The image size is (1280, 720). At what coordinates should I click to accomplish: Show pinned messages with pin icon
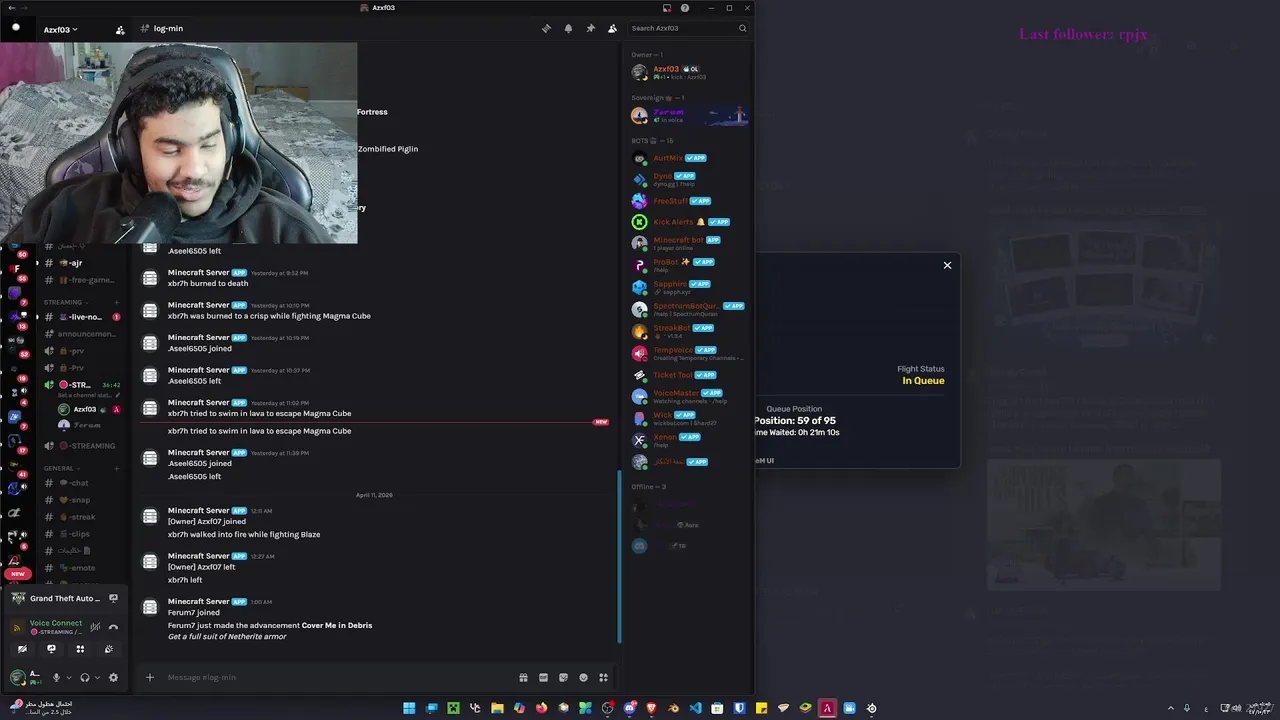pos(590,28)
